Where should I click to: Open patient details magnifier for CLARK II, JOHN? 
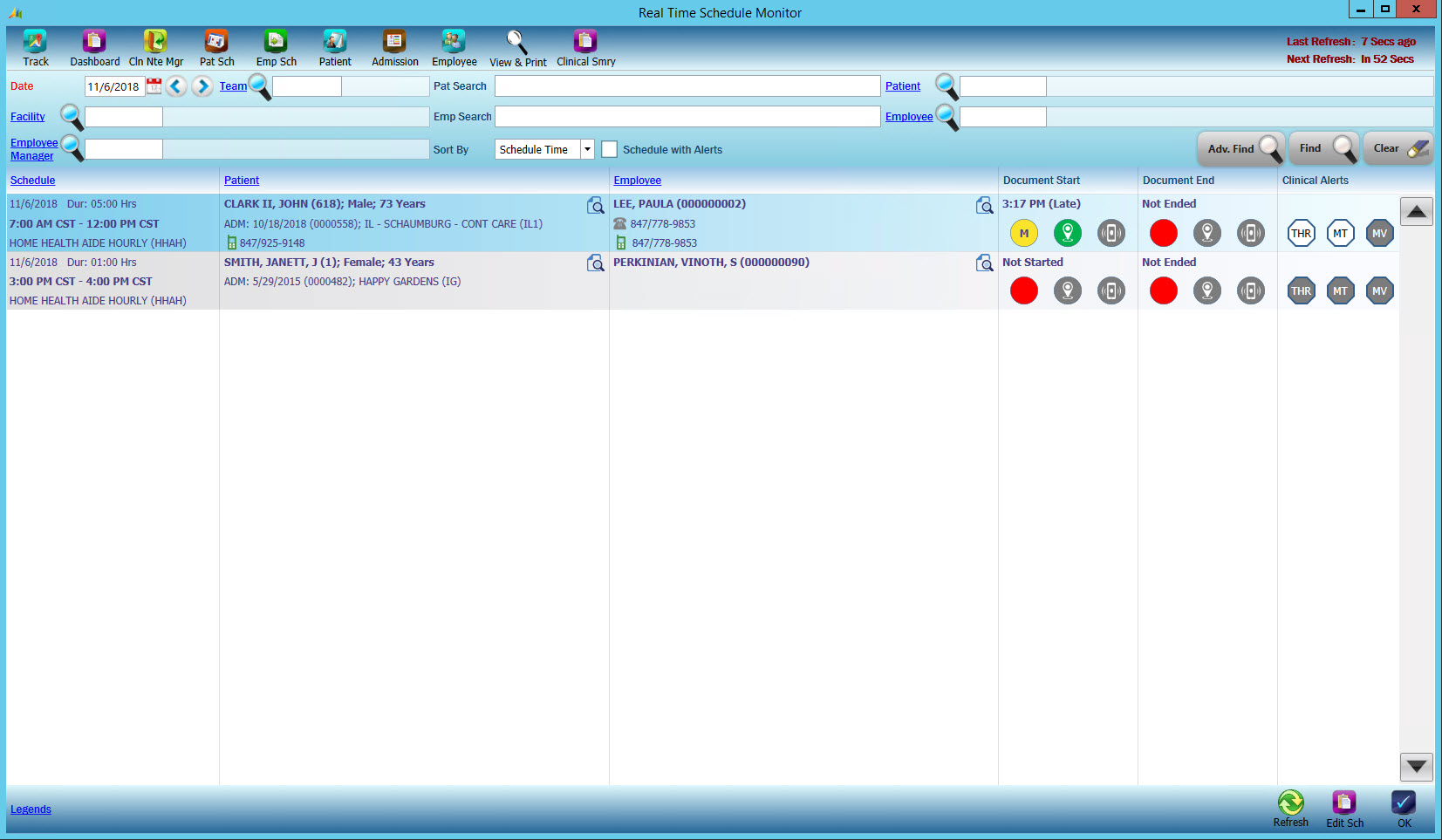coord(596,205)
